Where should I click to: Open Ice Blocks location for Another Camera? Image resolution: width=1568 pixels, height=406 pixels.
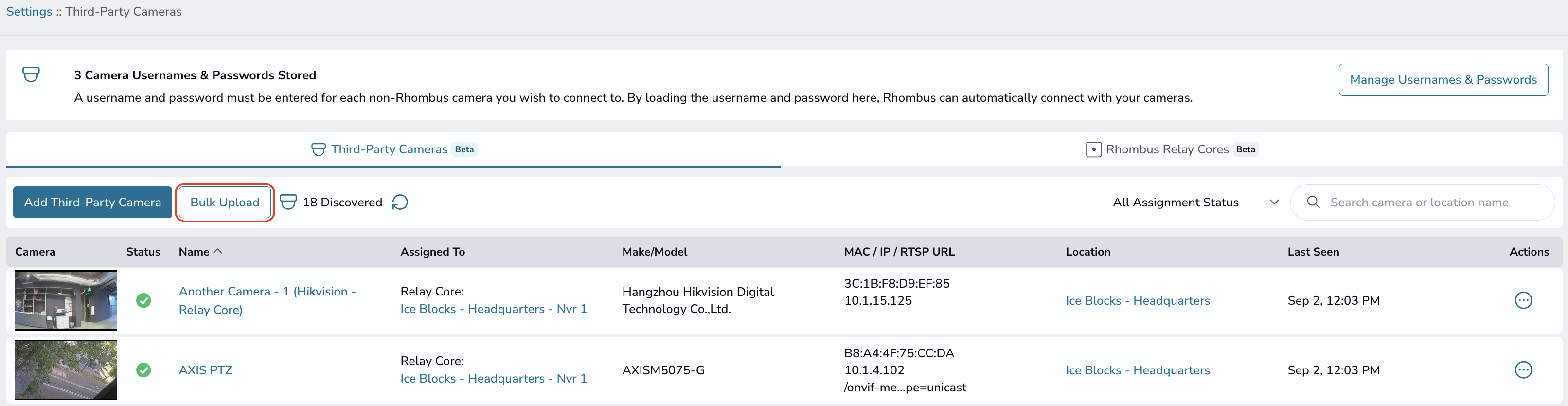pos(1138,300)
